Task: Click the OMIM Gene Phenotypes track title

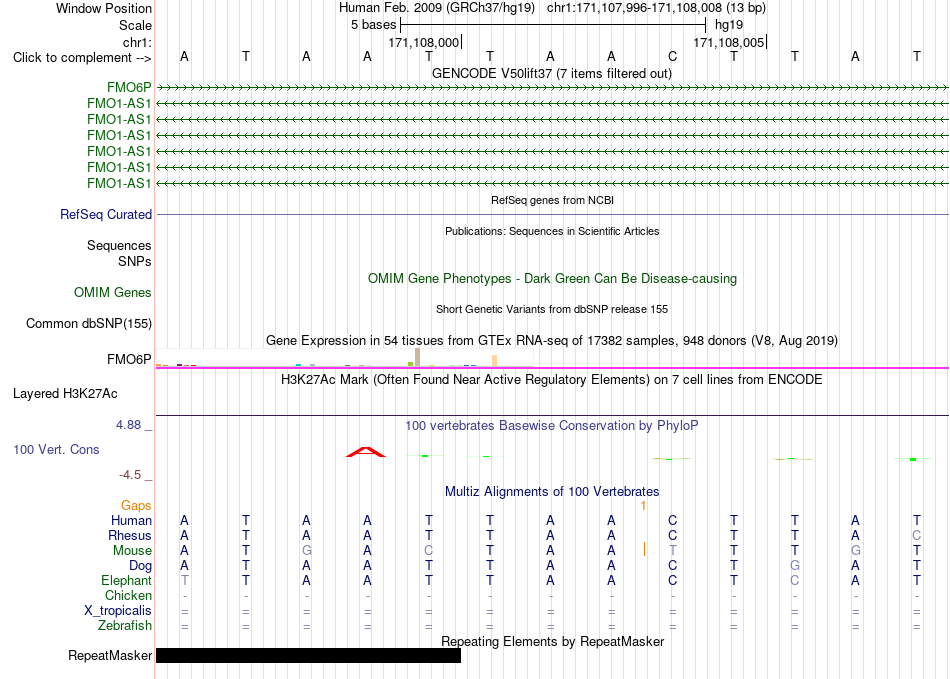Action: coord(553,279)
